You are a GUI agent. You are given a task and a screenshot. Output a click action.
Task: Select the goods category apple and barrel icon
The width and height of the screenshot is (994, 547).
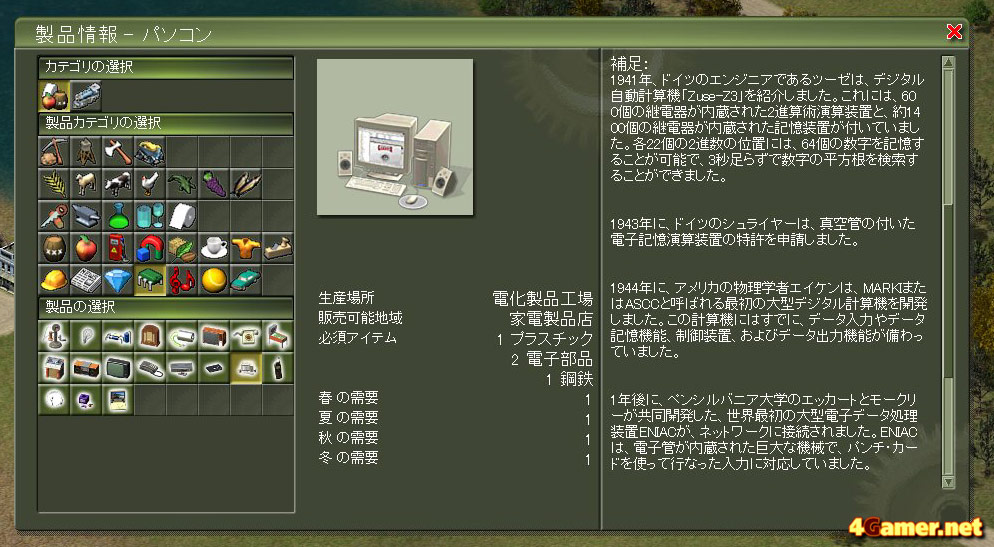click(x=54, y=96)
